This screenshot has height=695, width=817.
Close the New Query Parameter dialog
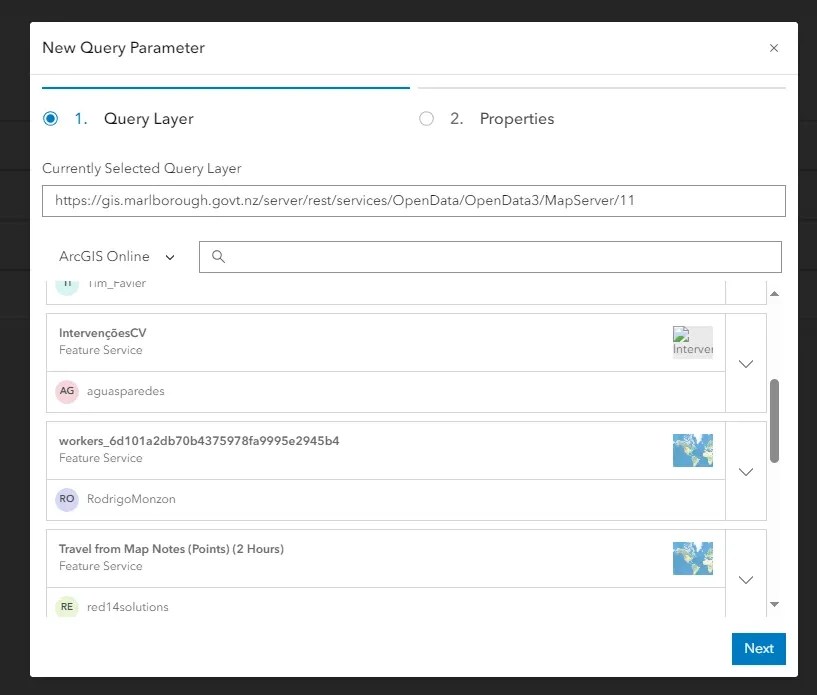[x=774, y=48]
